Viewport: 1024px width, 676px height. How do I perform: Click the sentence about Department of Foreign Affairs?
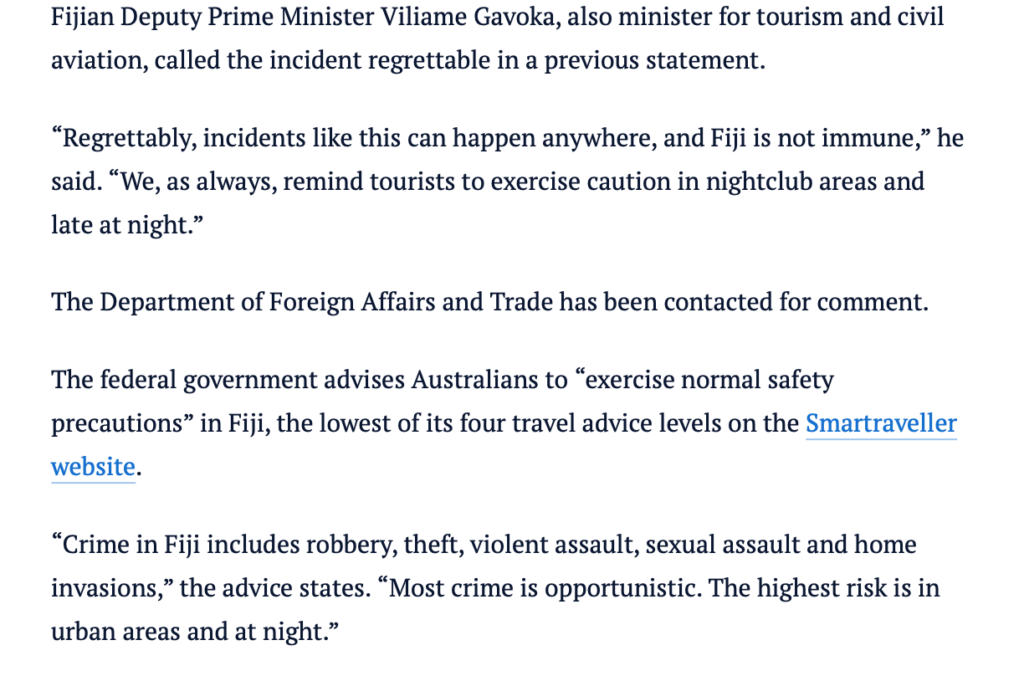tap(490, 302)
